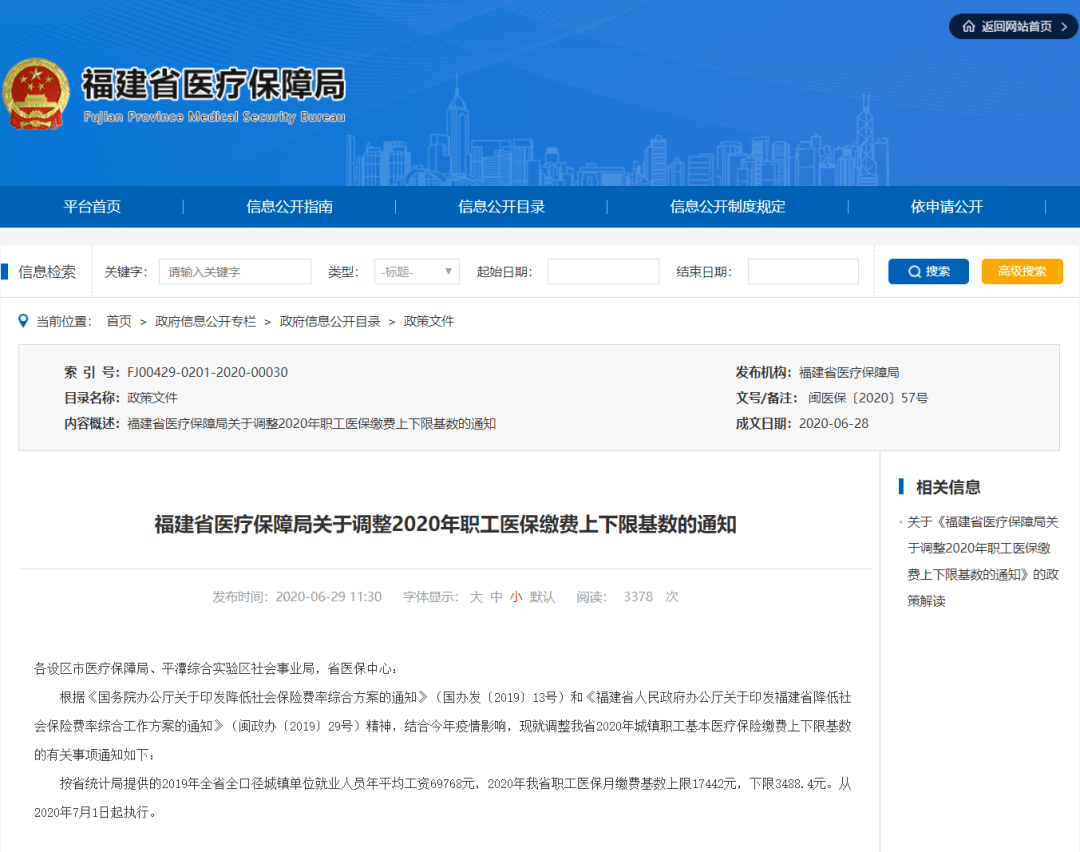Image resolution: width=1080 pixels, height=852 pixels.
Task: Open the 依申请公开 navigation item
Action: (946, 207)
